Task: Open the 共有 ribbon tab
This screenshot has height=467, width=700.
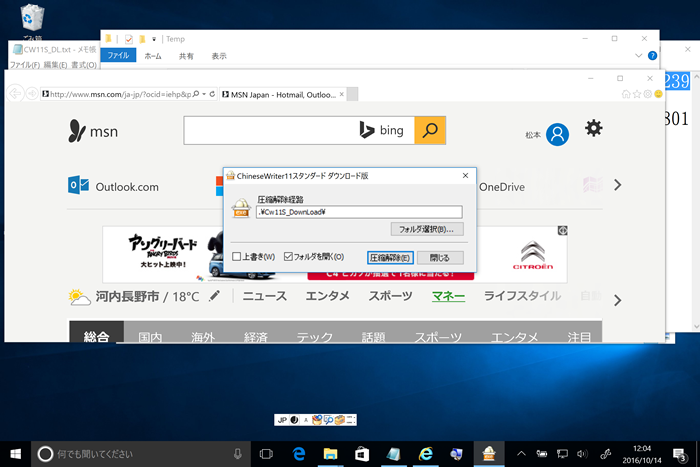Action: (186, 56)
